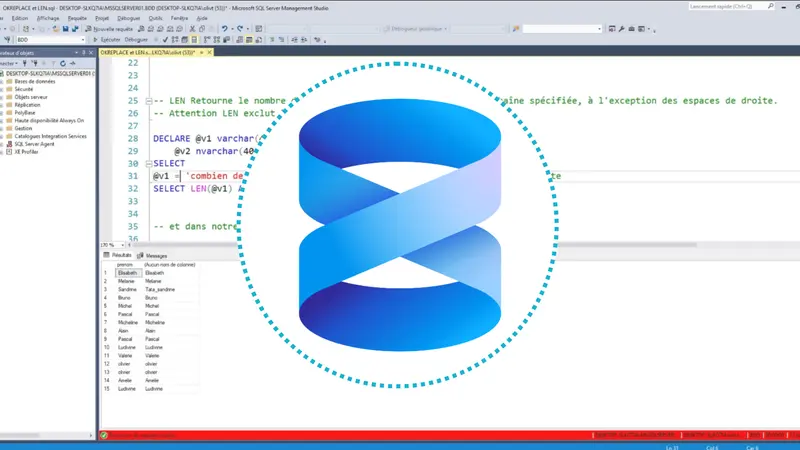
Task: Open the Edition menu
Action: point(20,18)
